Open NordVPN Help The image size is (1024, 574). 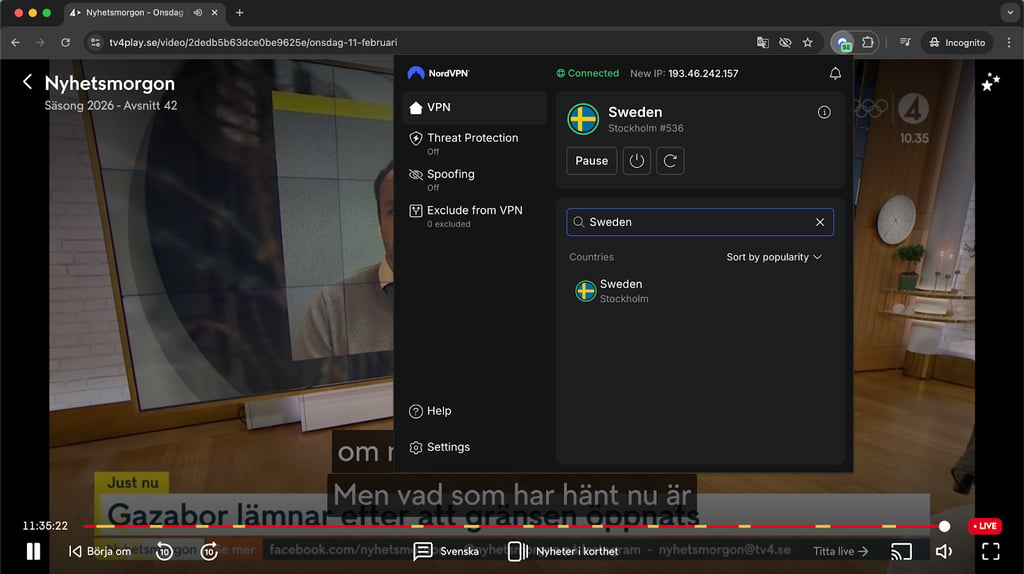pos(430,411)
